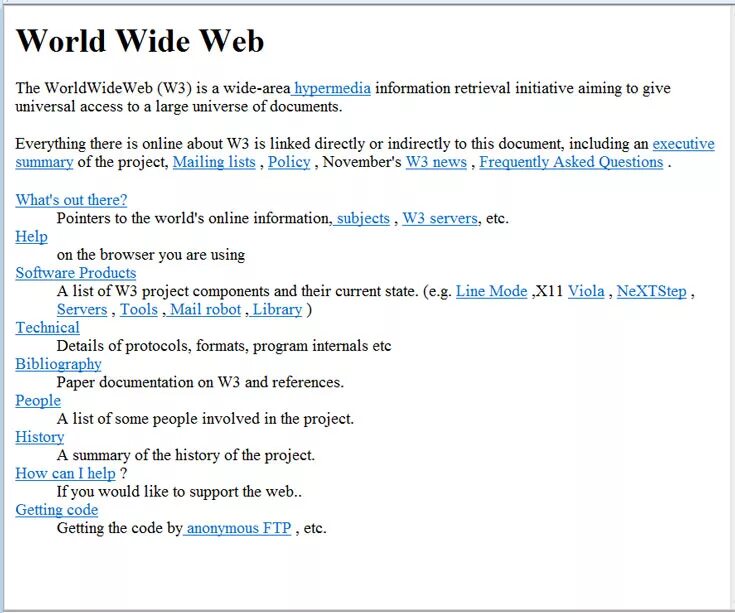Open the subjects link
This screenshot has width=735, height=613.
pyautogui.click(x=361, y=218)
